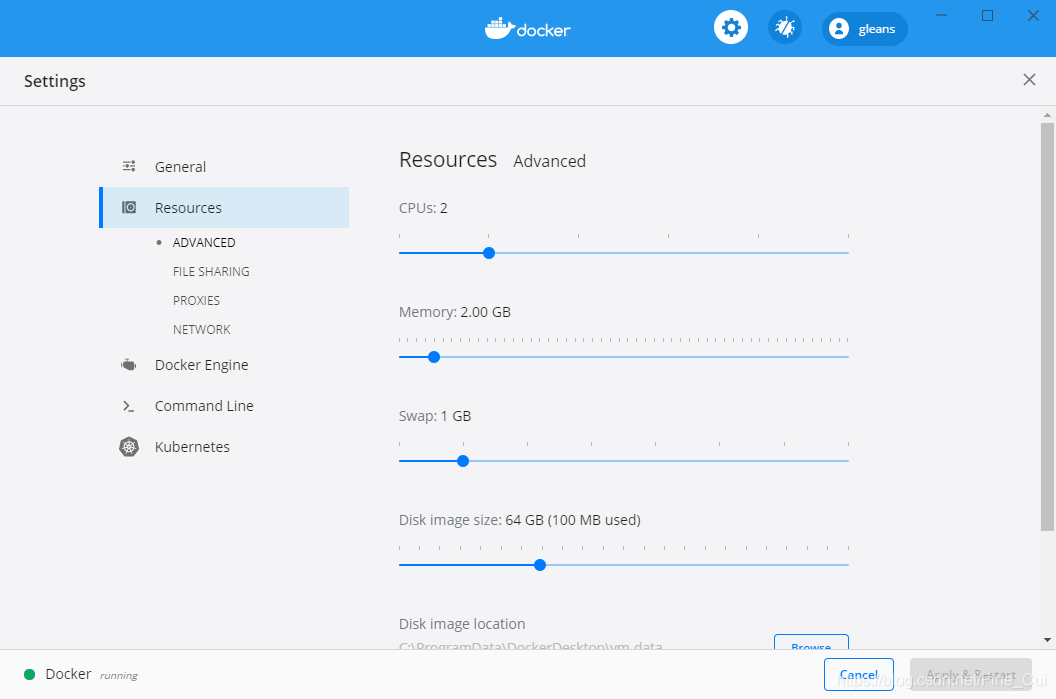This screenshot has width=1056, height=699.
Task: Switch to the Docker Engine section
Action: click(x=201, y=365)
